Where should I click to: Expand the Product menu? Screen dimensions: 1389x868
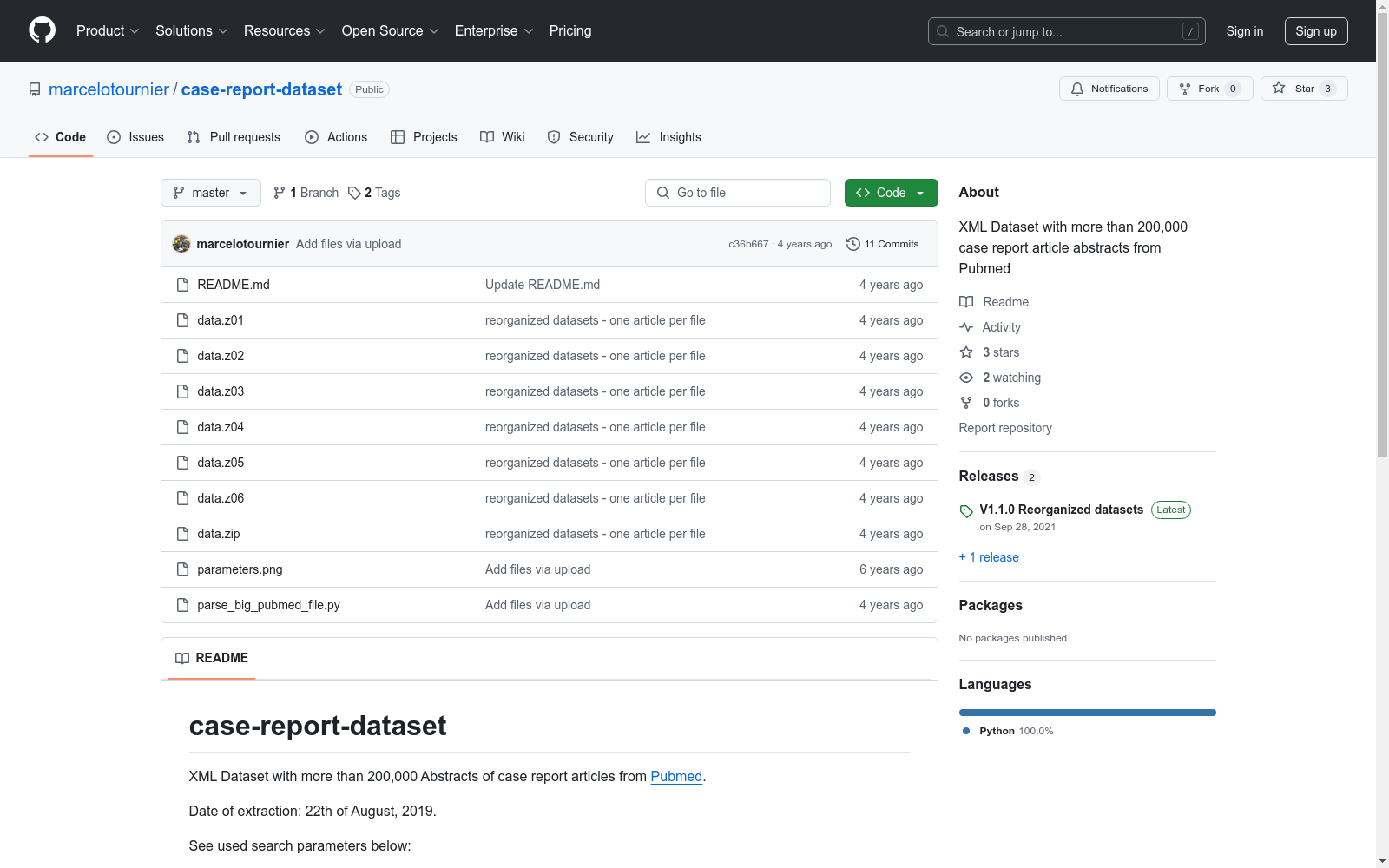click(x=108, y=30)
